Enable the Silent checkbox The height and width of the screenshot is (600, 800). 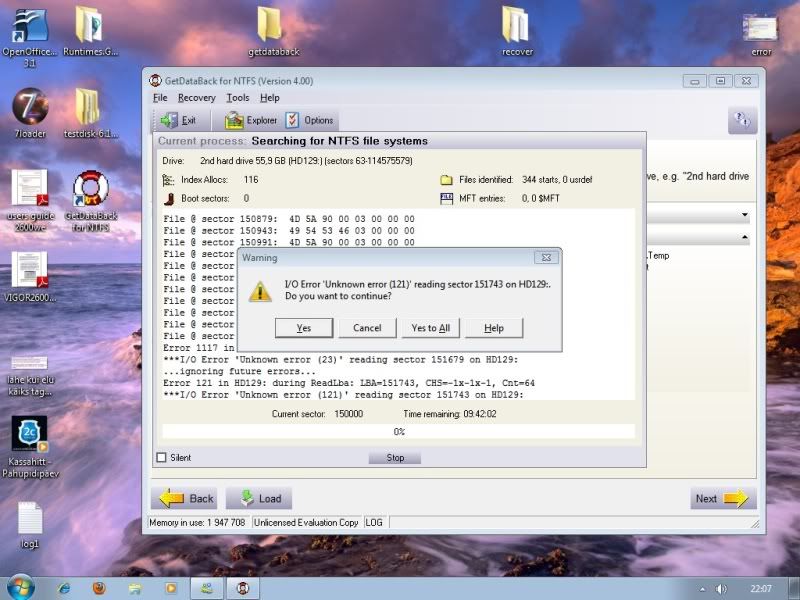[162, 458]
